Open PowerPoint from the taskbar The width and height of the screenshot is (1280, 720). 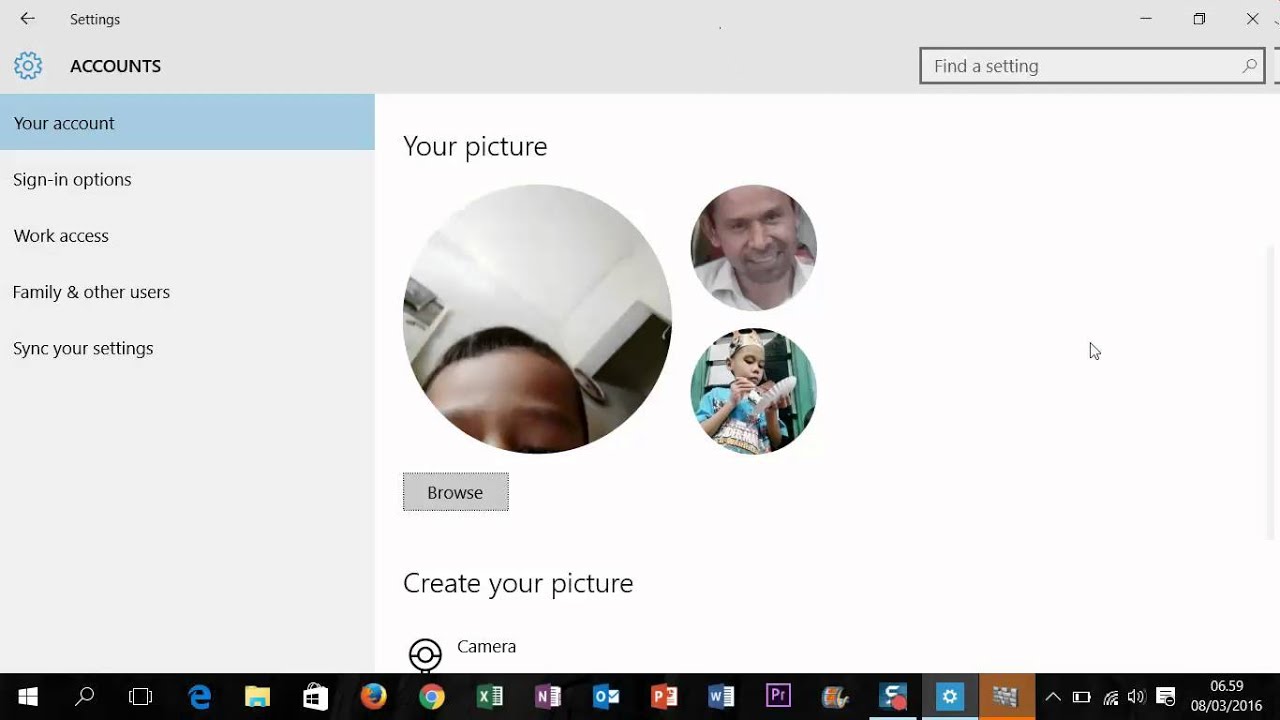(664, 696)
